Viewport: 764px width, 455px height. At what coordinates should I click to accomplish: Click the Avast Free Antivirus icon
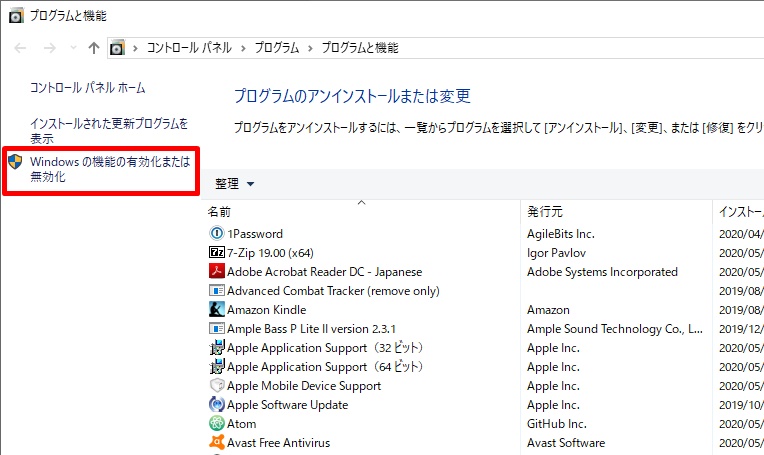216,442
